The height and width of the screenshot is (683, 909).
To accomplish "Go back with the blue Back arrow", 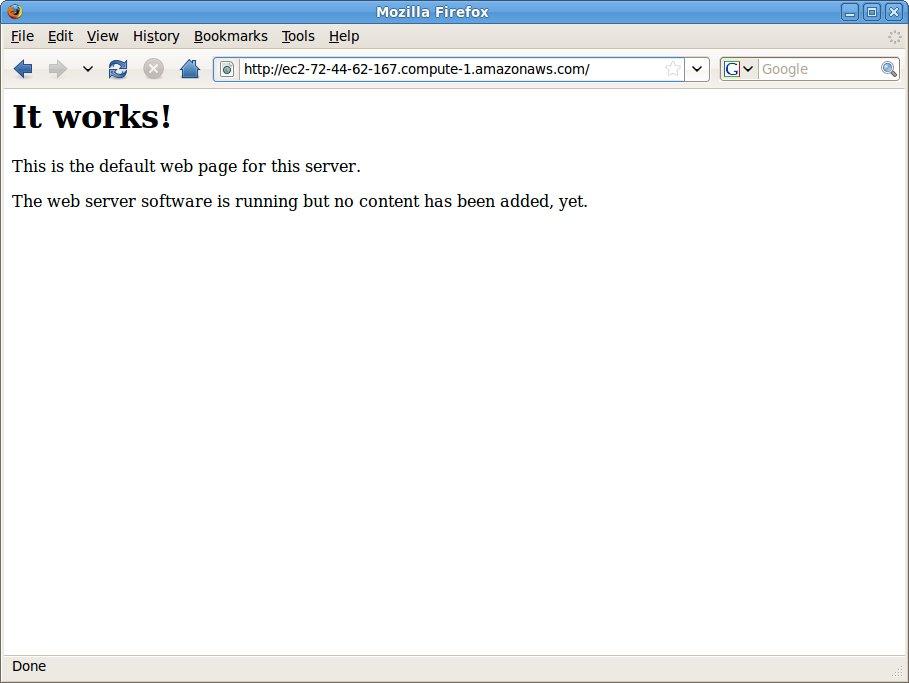I will (23, 70).
